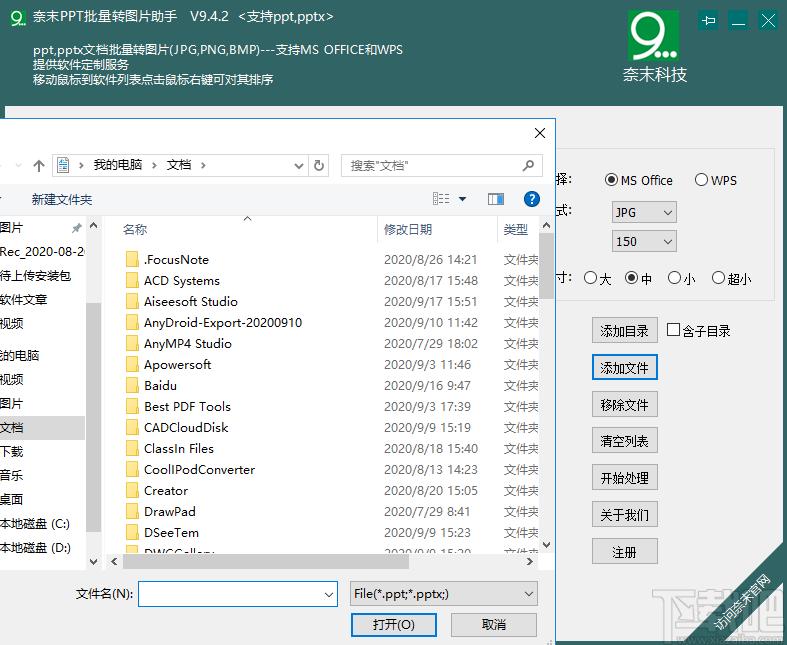Select the MS Office radio button
The height and width of the screenshot is (645, 787).
click(x=611, y=180)
